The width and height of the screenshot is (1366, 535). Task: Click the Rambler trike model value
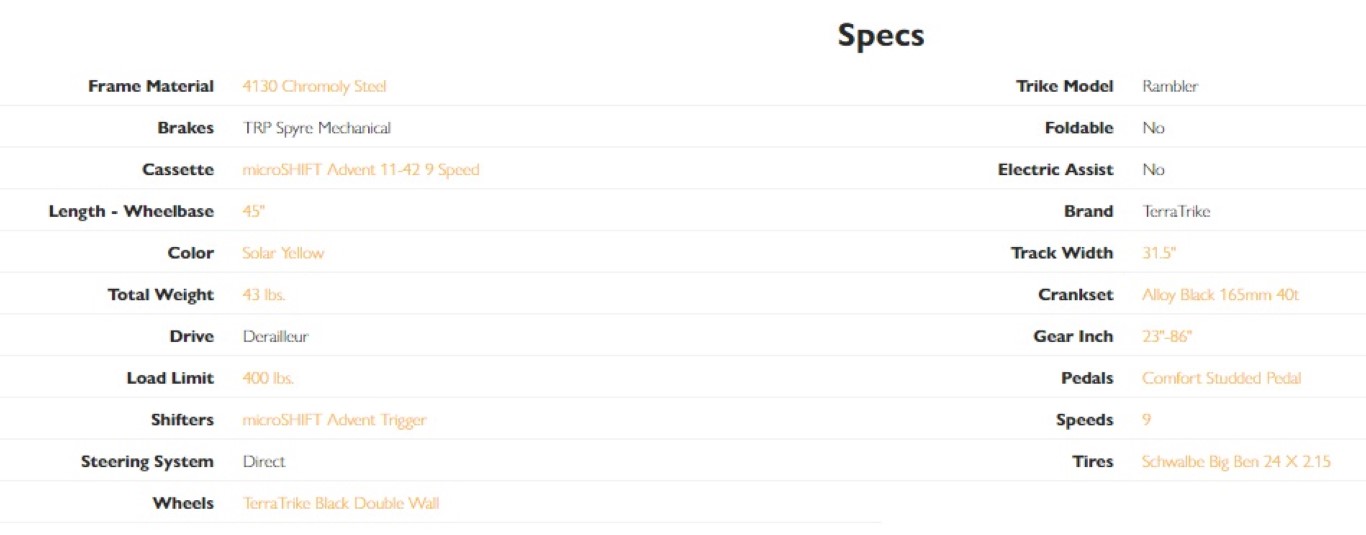pyautogui.click(x=1170, y=86)
